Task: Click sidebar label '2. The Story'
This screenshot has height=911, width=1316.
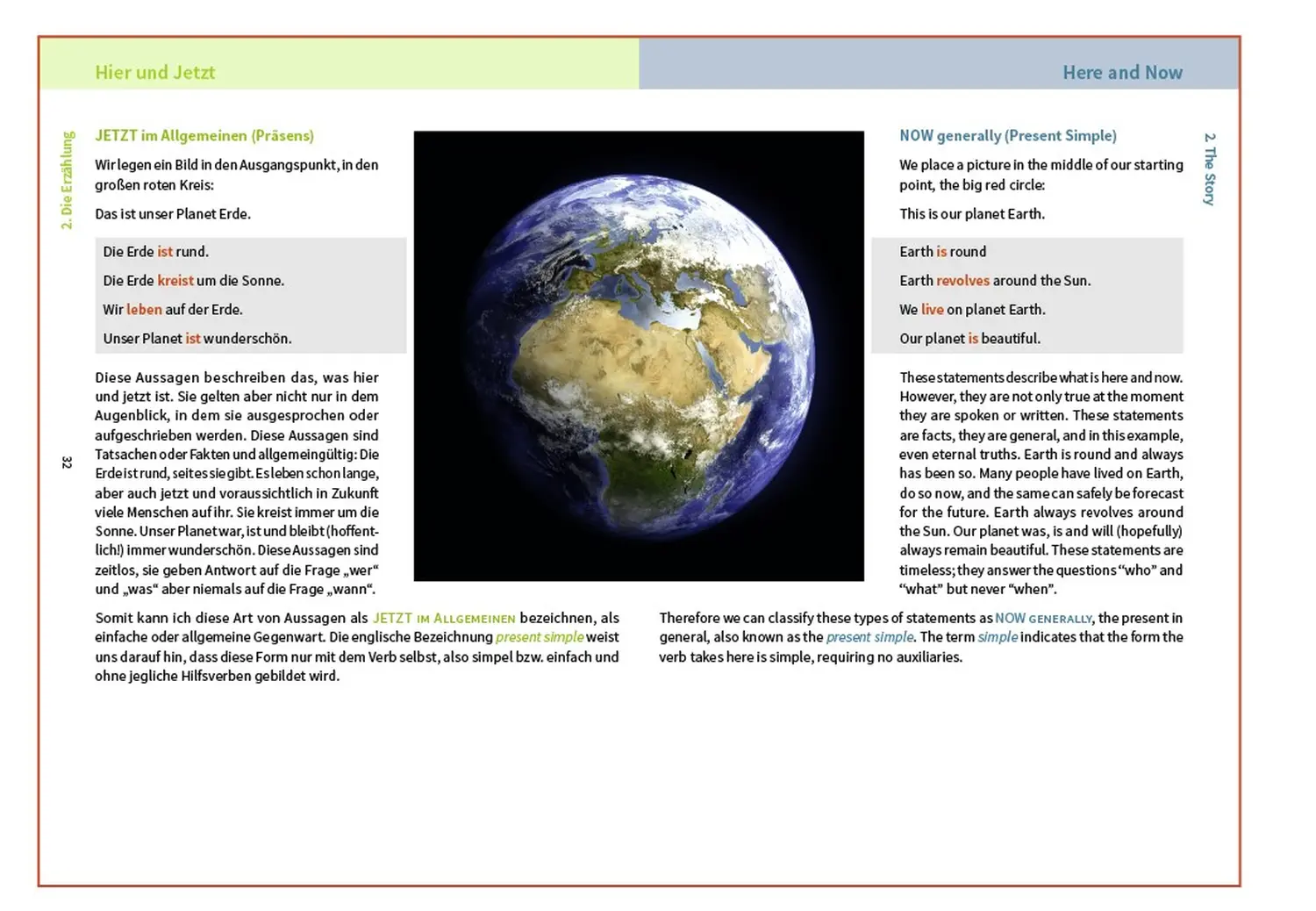Action: 1209,169
